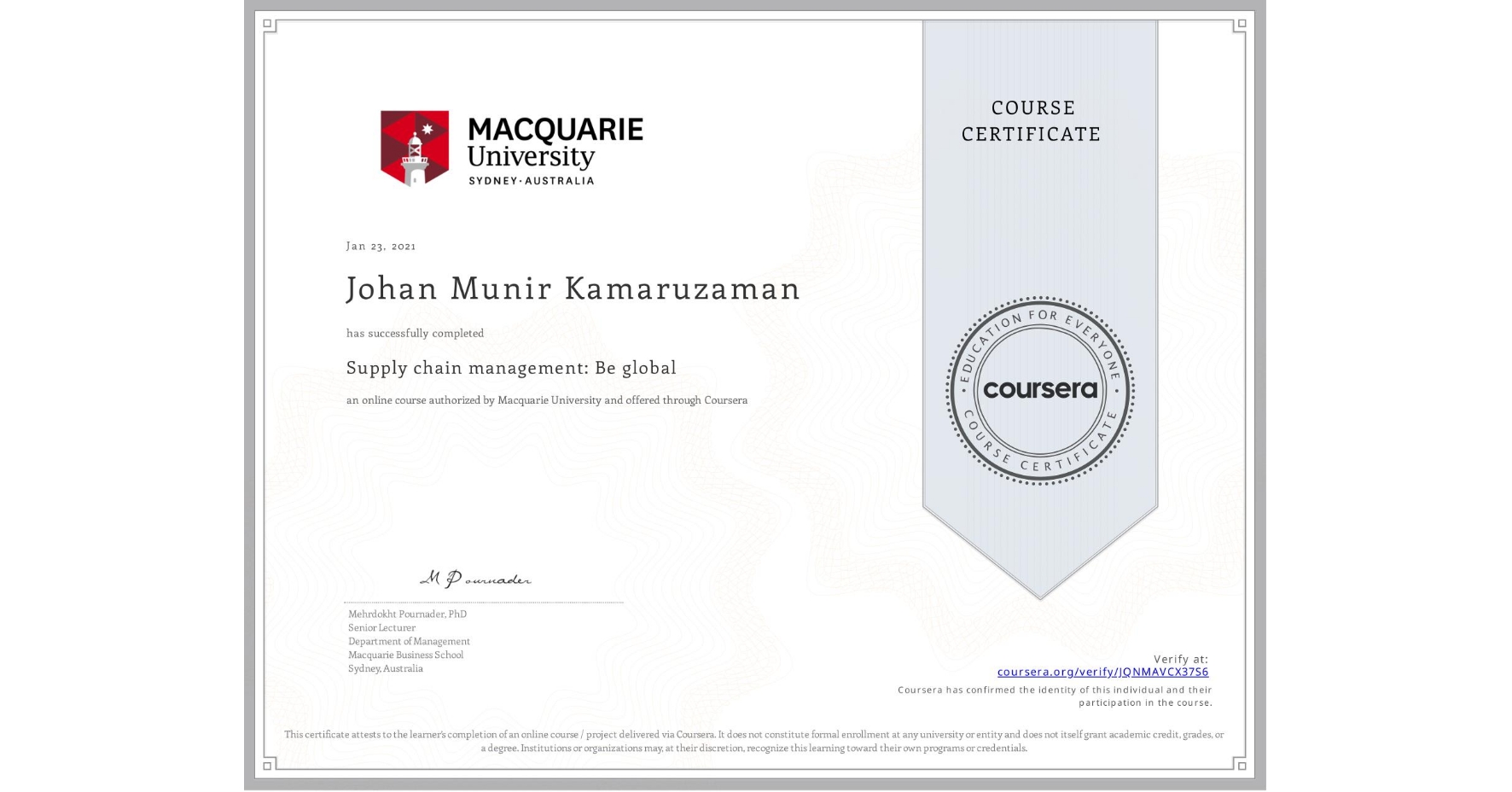Click the course title Supply chain management
Image resolution: width=1512 pixels, height=792 pixels.
[x=510, y=368]
